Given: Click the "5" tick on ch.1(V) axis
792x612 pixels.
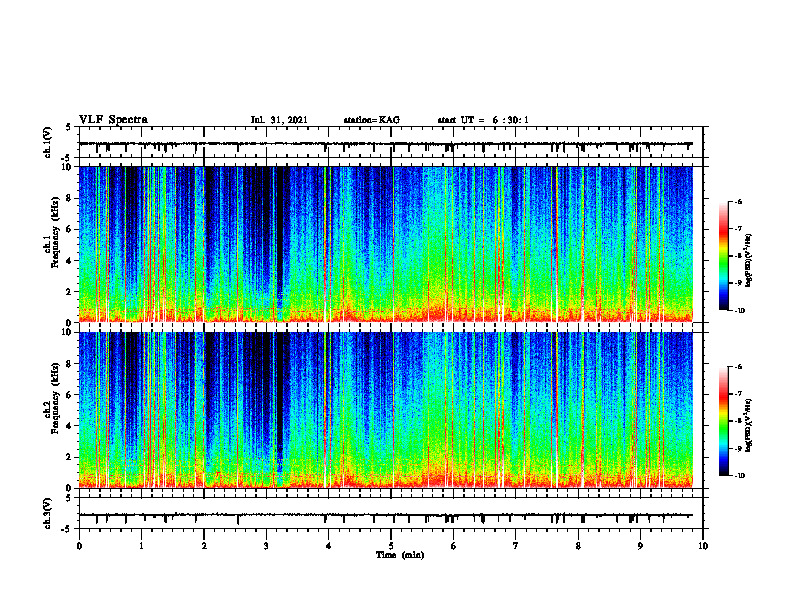Looking at the screenshot, I should (x=69, y=127).
